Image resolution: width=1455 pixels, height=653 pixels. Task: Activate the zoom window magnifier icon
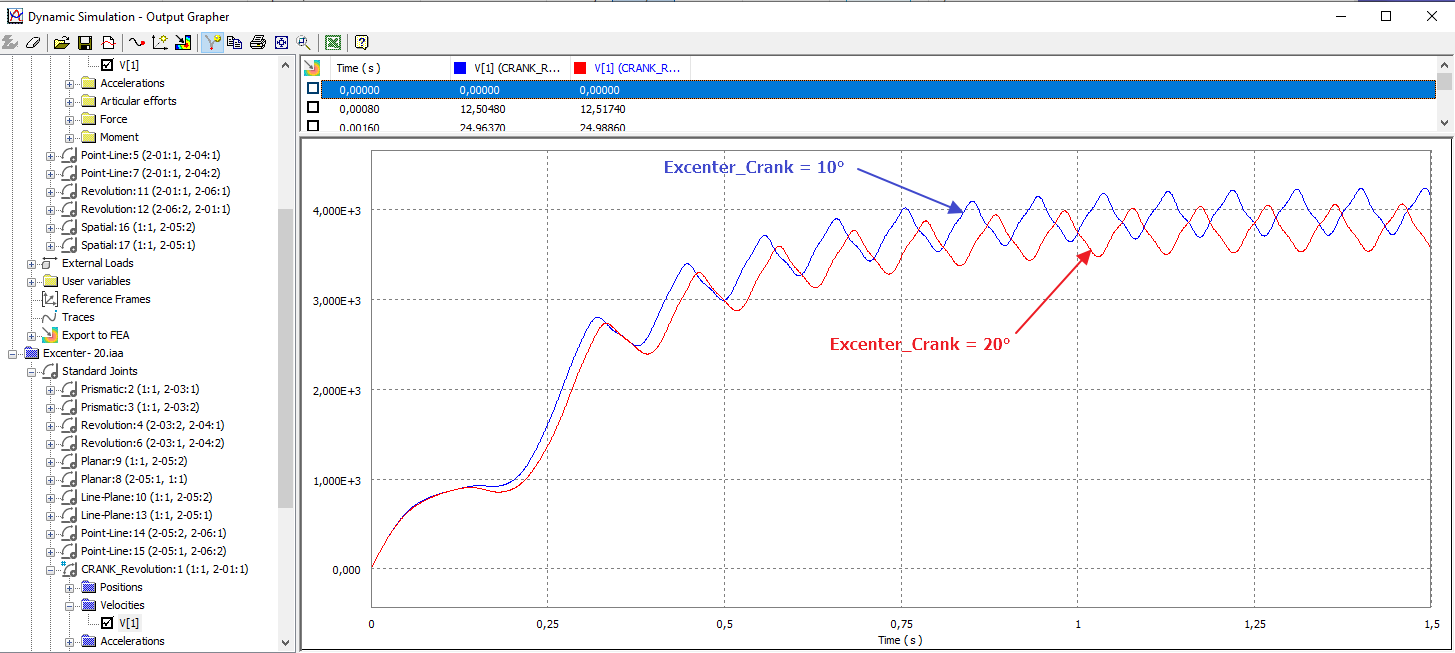[x=303, y=43]
